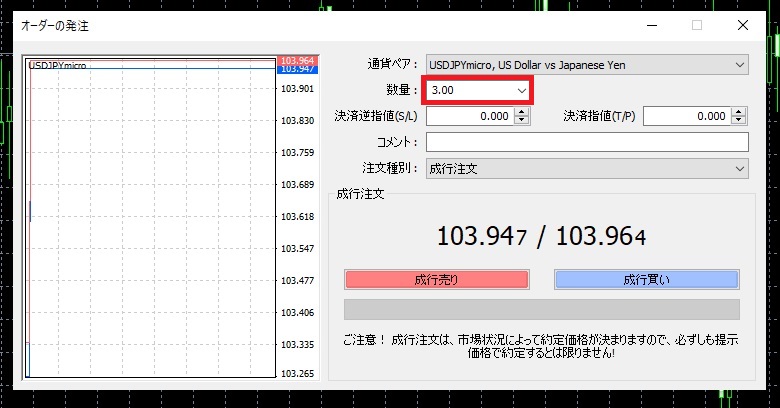Click the 決済逆指値(S/L) value field
Image resolution: width=780 pixels, height=408 pixels.
[471, 116]
